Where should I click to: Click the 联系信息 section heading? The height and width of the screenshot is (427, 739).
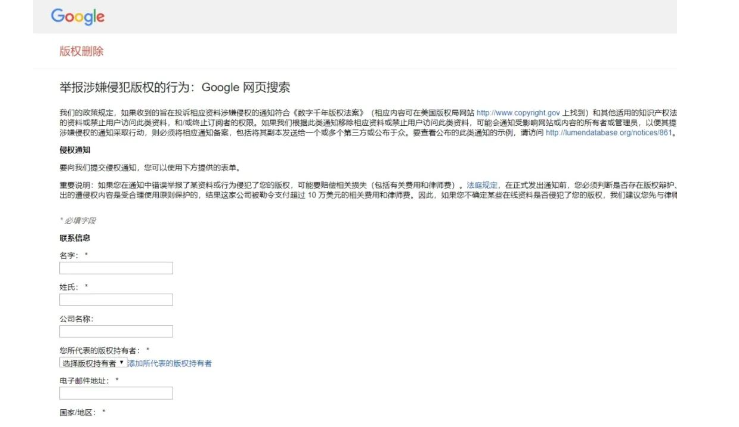click(x=75, y=238)
